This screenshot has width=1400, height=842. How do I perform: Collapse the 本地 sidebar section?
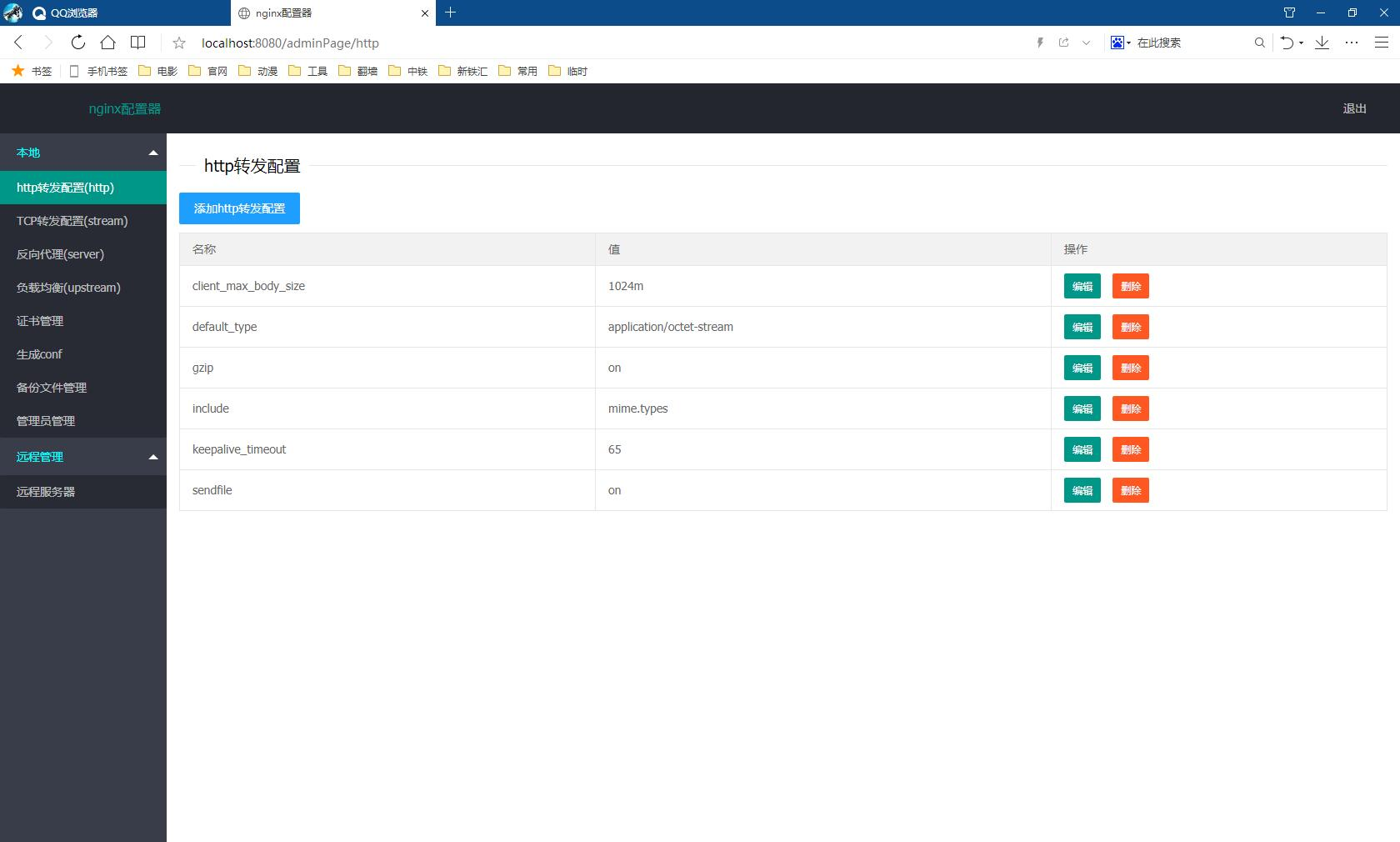pyautogui.click(x=83, y=153)
